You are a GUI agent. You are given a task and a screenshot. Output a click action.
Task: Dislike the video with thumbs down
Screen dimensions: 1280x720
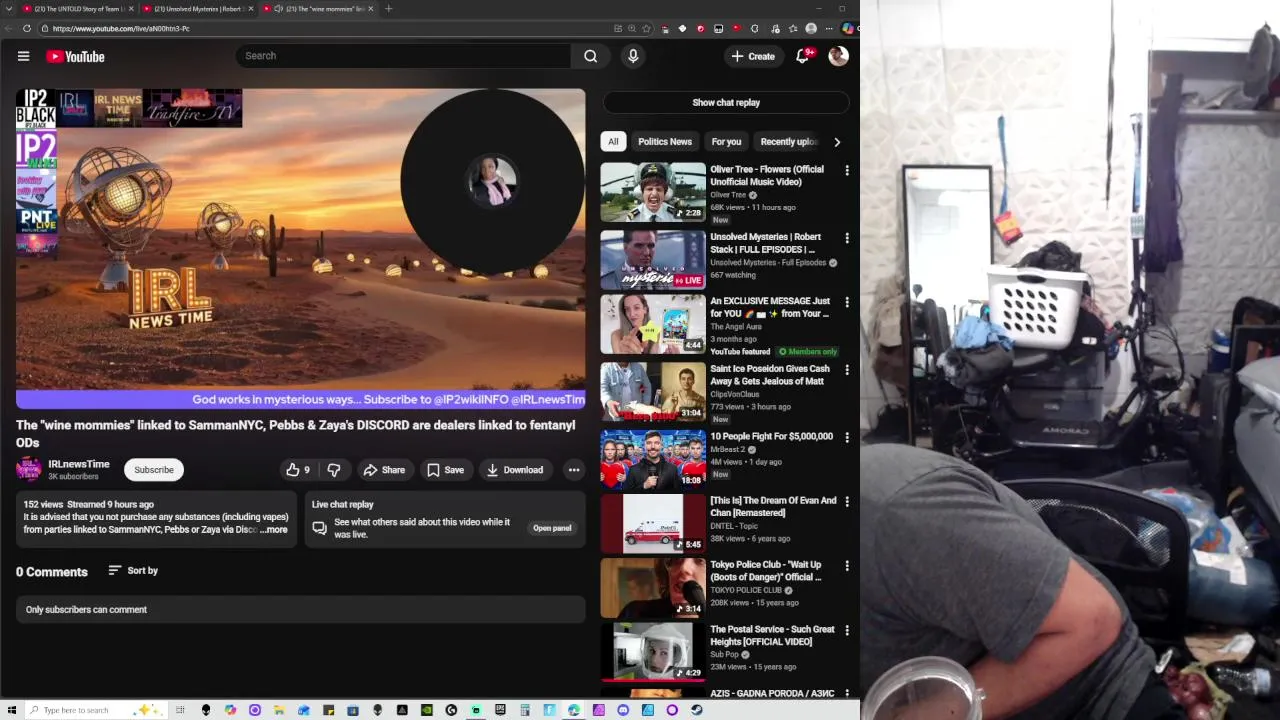(335, 470)
